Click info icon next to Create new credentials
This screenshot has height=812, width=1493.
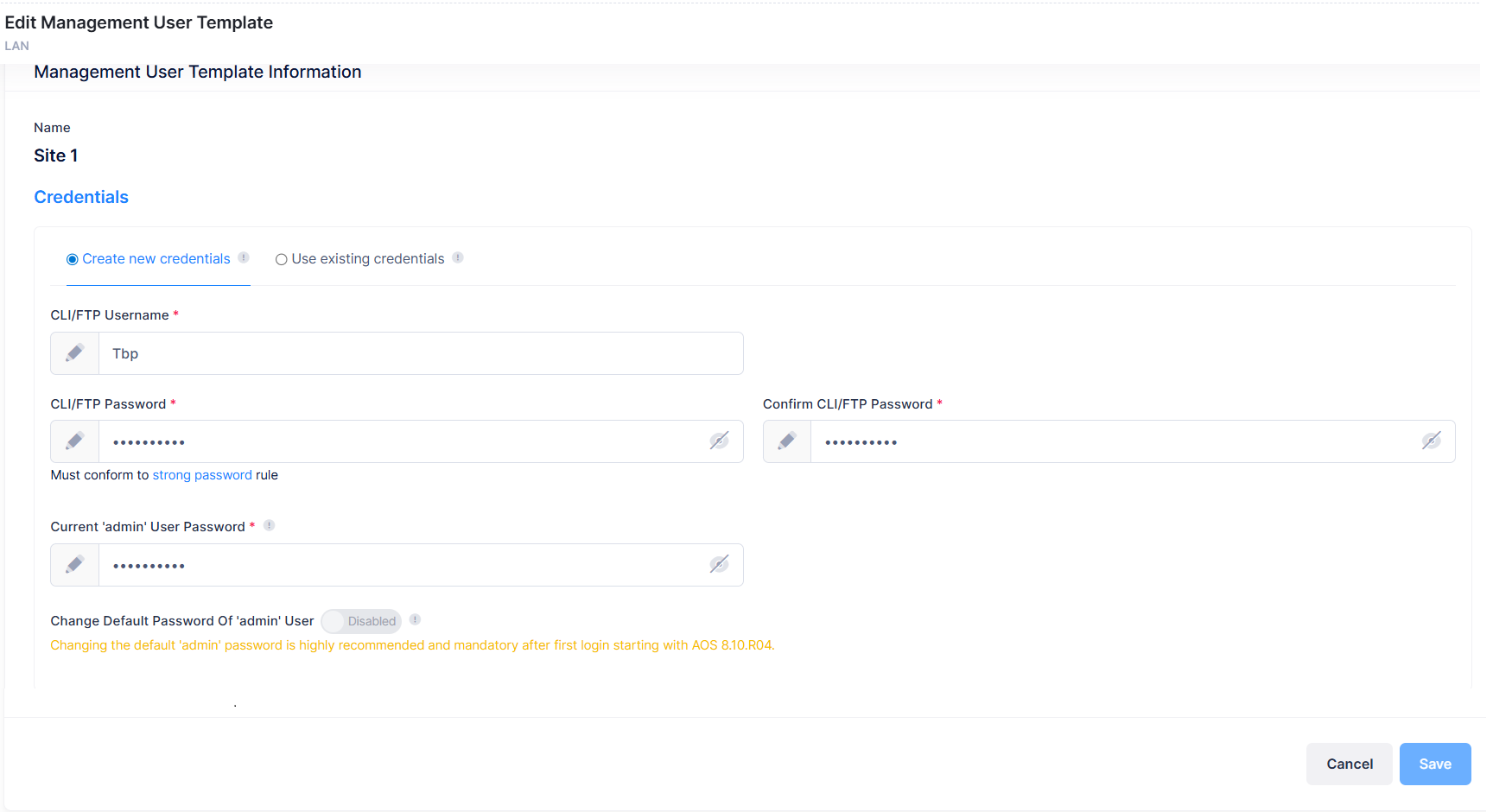pos(244,257)
